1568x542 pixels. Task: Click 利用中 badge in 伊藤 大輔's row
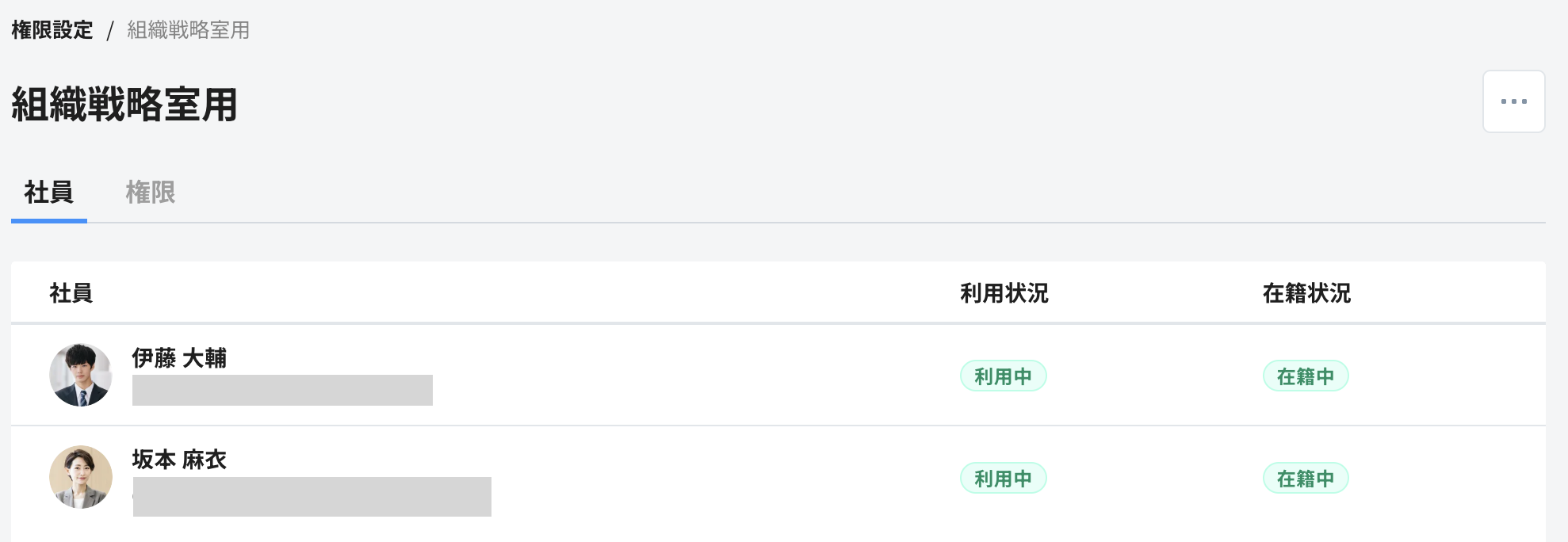[x=1004, y=376]
